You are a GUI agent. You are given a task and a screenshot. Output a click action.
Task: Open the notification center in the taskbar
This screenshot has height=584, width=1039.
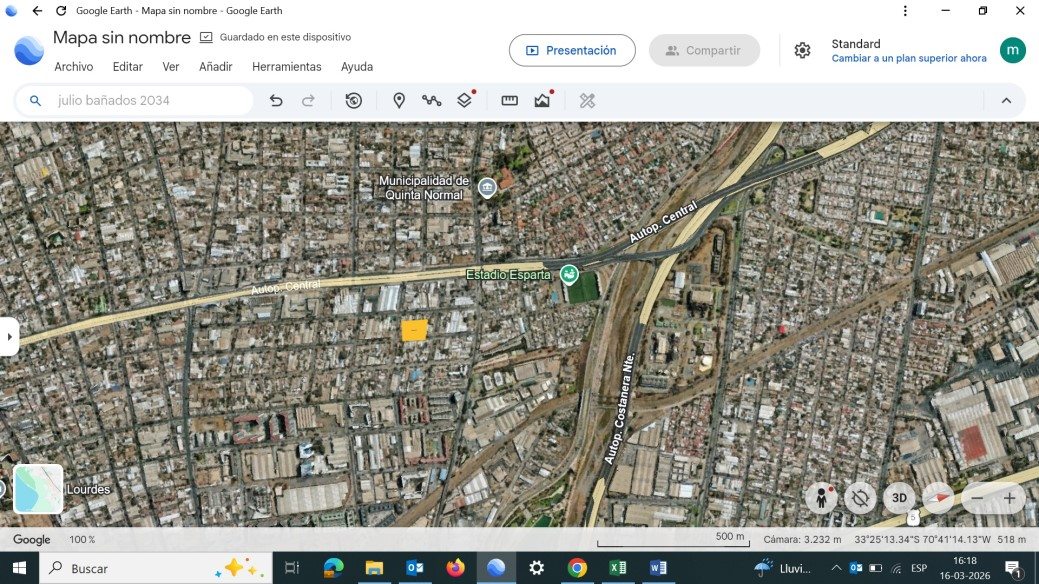[x=1013, y=568]
